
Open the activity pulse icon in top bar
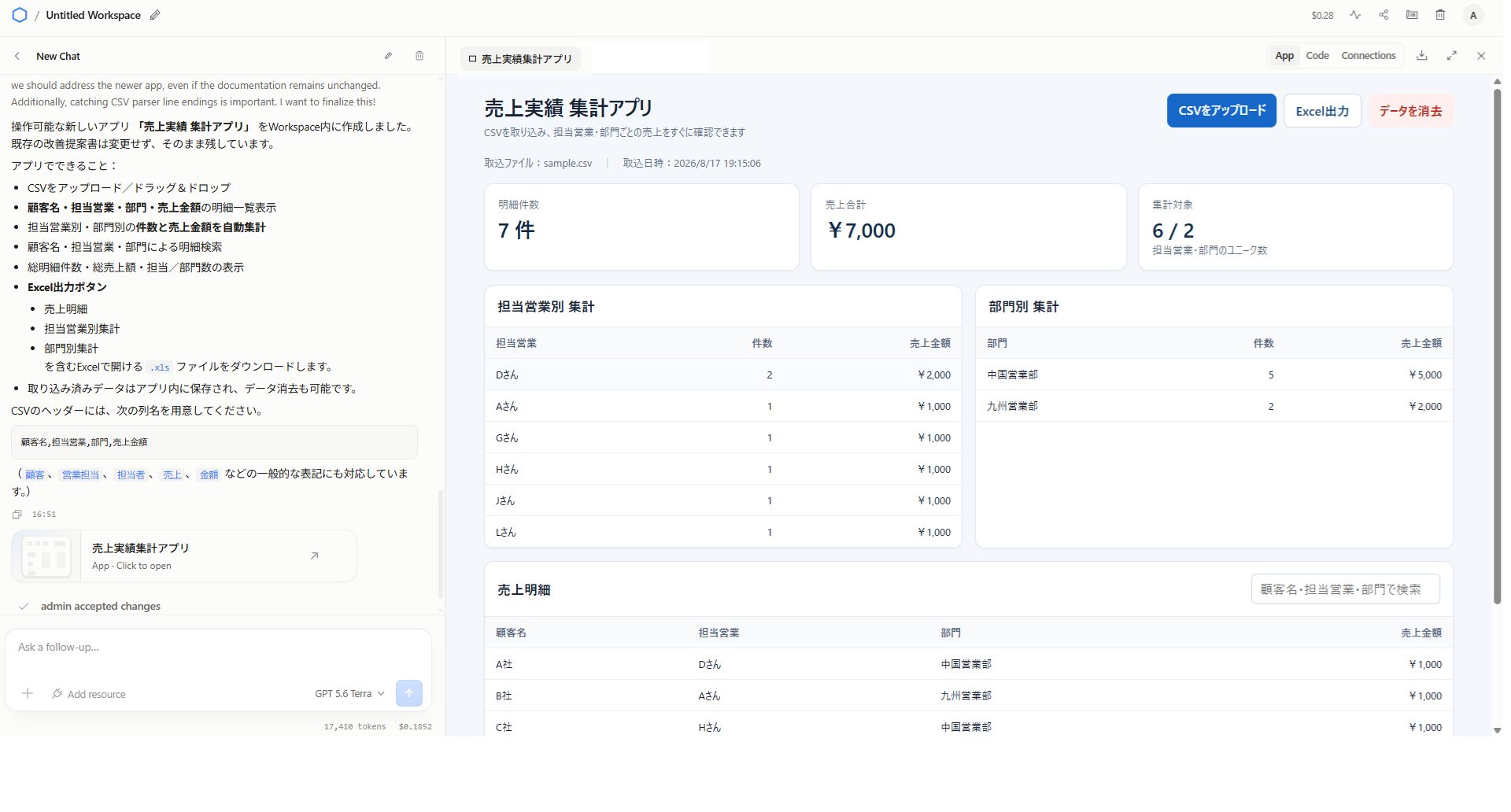(1355, 15)
